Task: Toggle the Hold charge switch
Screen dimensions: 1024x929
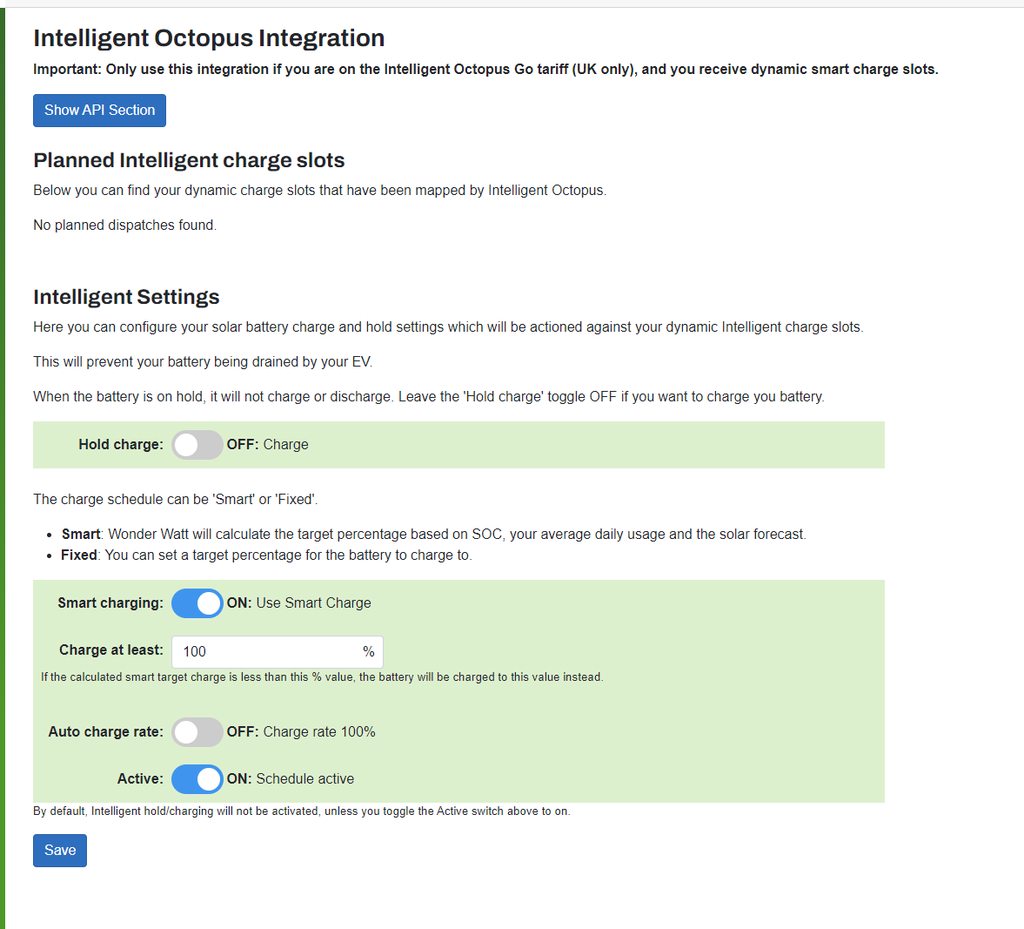Action: (x=197, y=445)
